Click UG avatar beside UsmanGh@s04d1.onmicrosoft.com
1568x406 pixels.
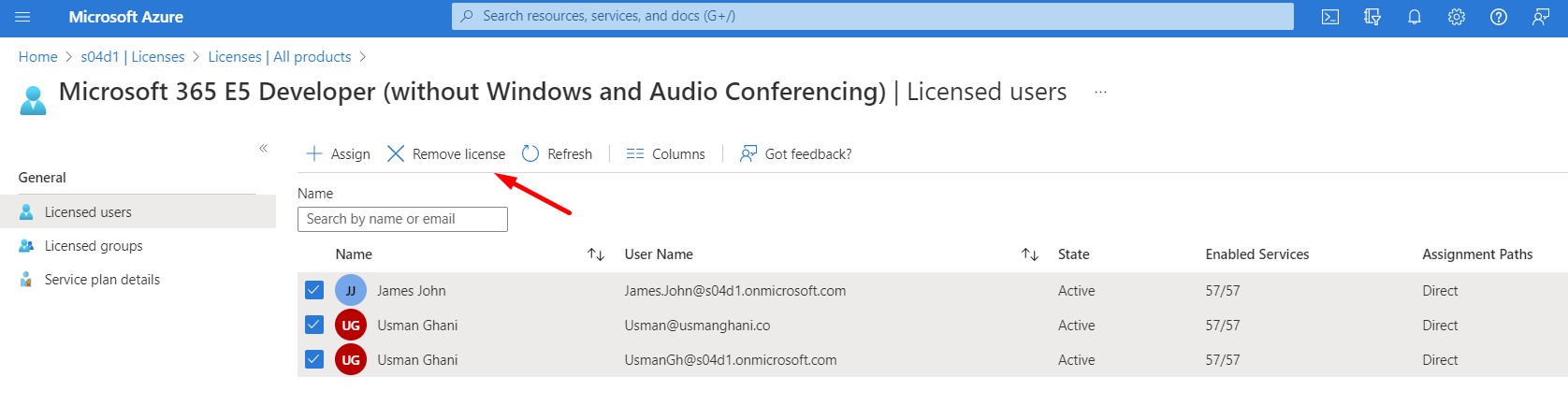click(351, 360)
